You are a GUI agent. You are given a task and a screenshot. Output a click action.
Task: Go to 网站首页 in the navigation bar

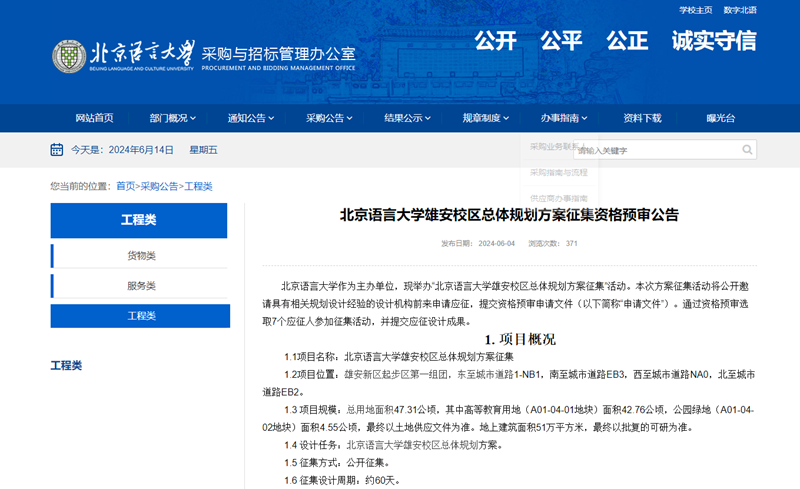tap(95, 118)
